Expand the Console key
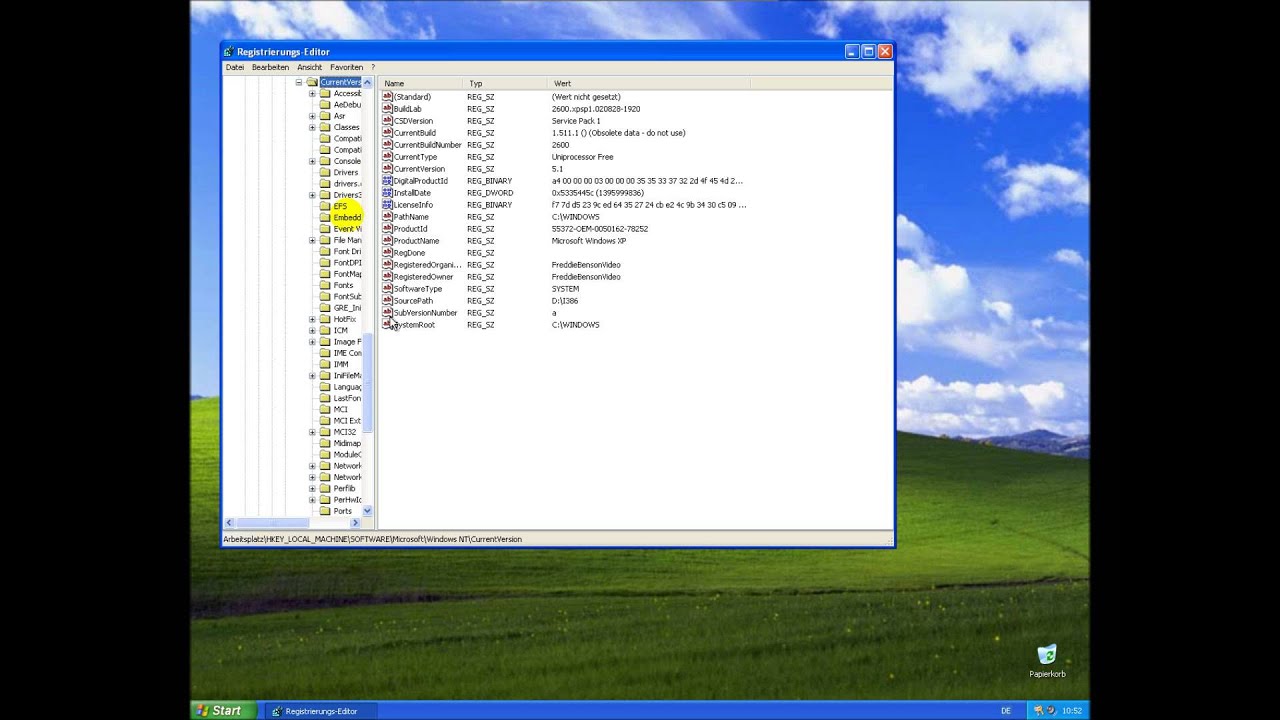 (312, 161)
